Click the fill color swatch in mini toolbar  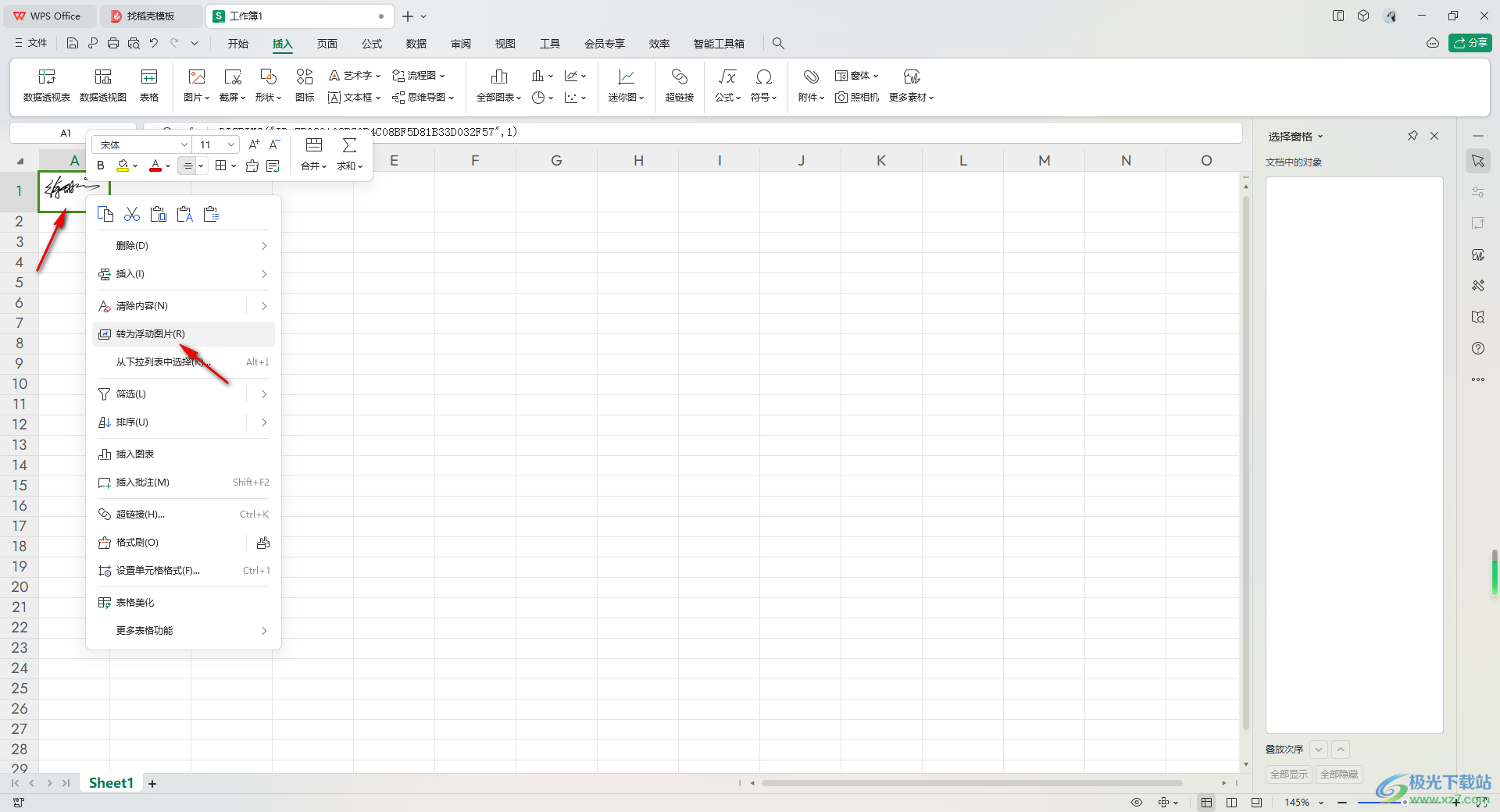(123, 166)
